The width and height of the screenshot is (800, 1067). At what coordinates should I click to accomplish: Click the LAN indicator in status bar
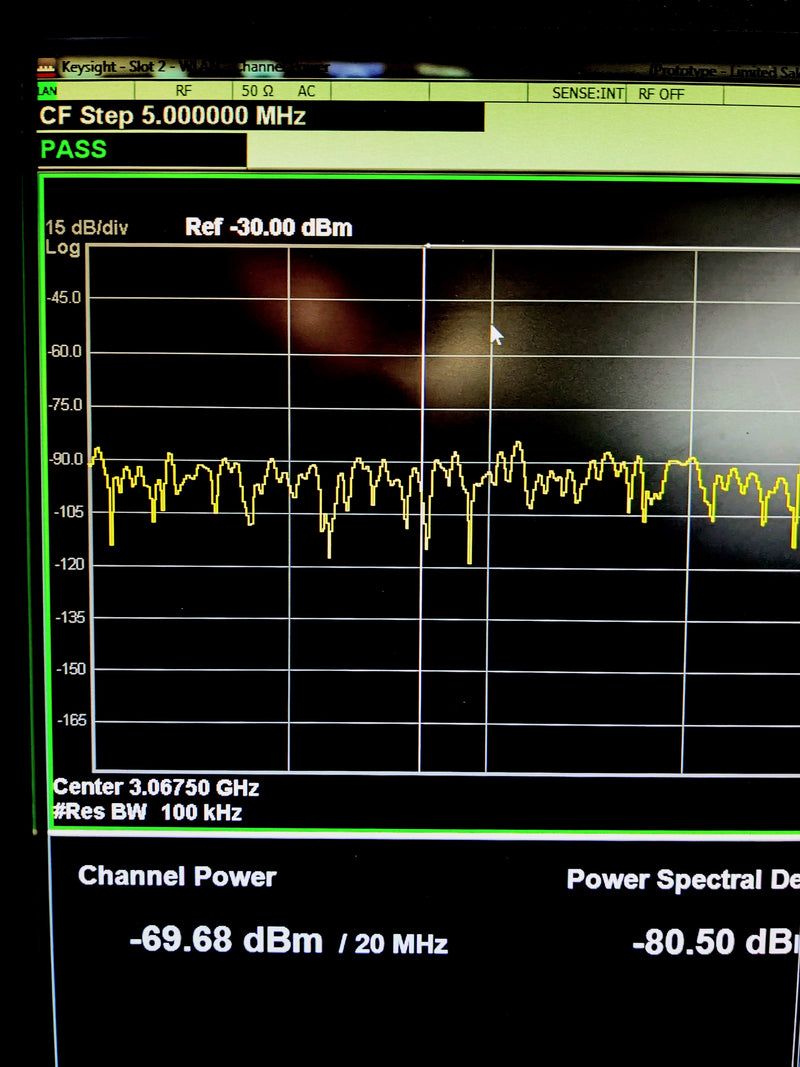pyautogui.click(x=48, y=91)
